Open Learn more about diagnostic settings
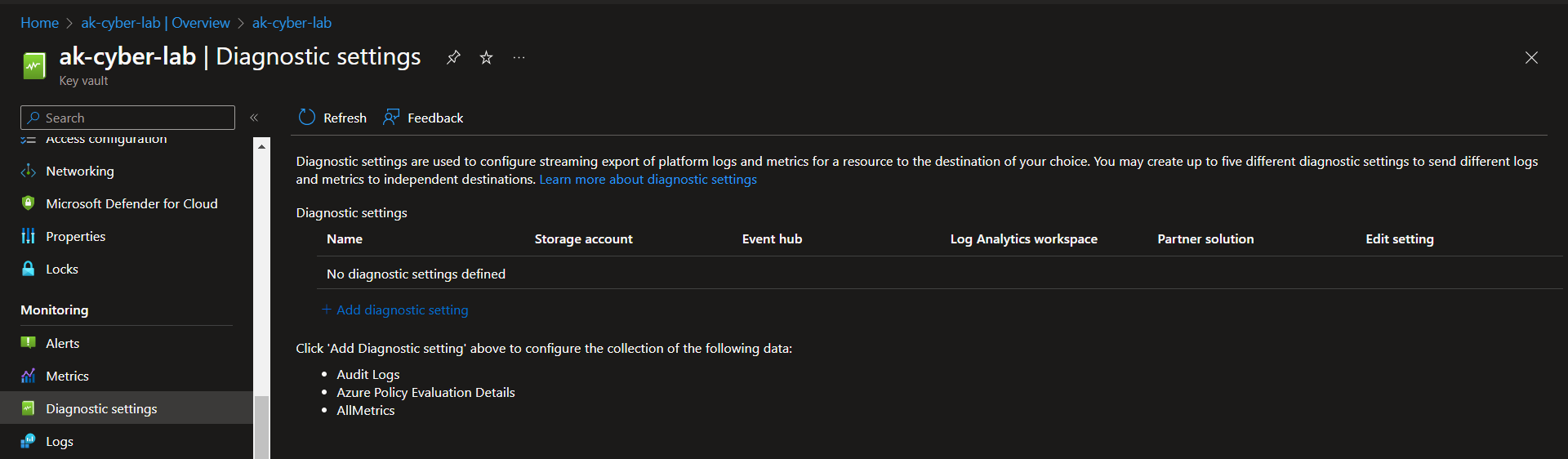The image size is (1568, 459). [648, 179]
